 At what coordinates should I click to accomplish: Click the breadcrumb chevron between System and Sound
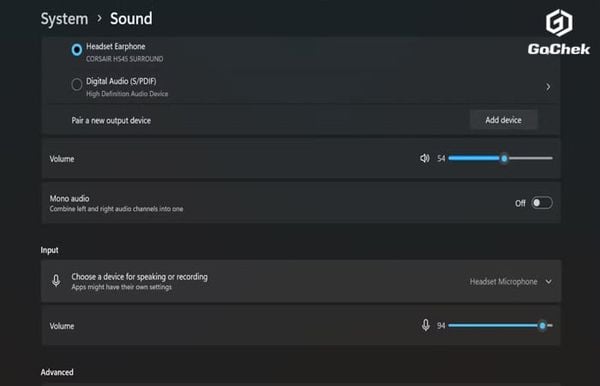[x=99, y=18]
